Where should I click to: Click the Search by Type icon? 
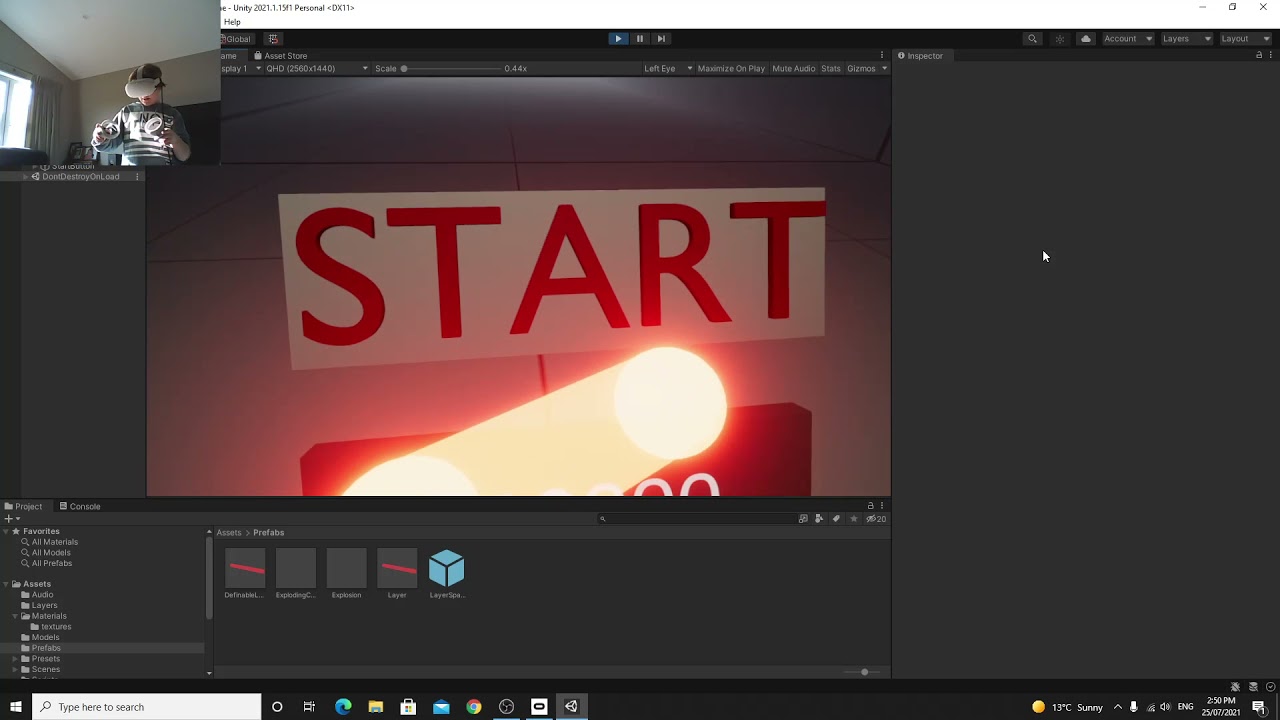(x=803, y=519)
